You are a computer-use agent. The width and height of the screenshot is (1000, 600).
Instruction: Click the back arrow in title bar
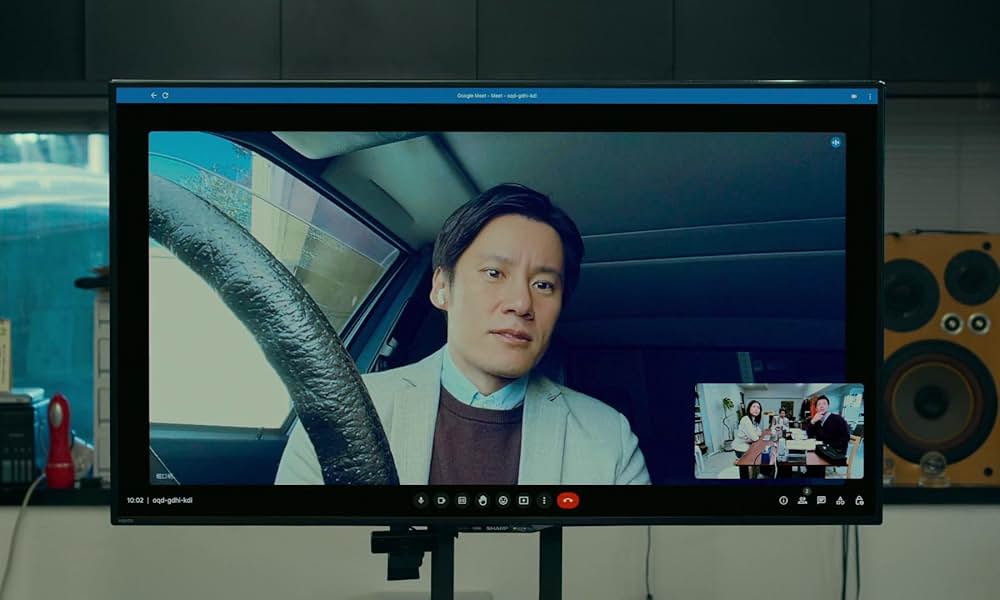click(153, 96)
